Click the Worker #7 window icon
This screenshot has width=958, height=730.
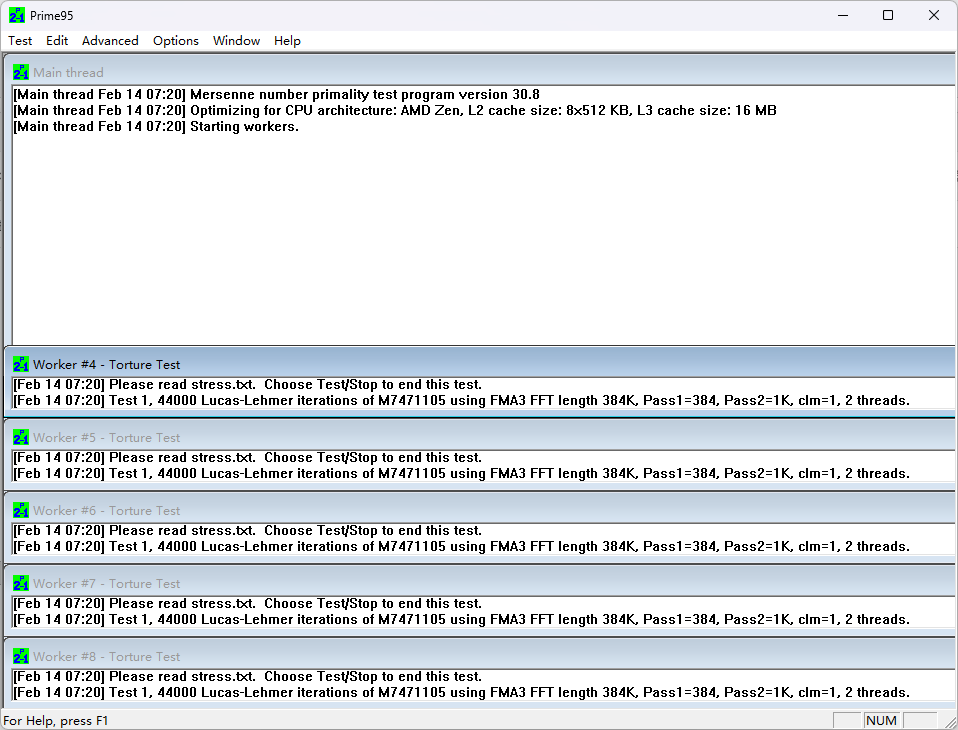tap(21, 583)
